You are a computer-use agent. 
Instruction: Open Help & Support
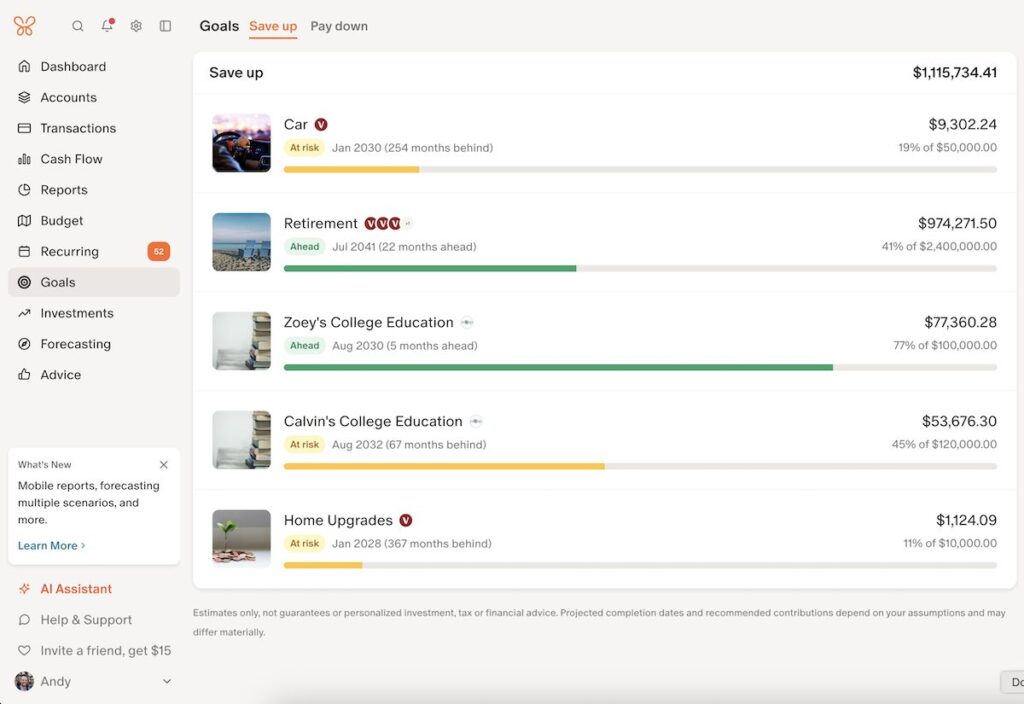point(94,619)
